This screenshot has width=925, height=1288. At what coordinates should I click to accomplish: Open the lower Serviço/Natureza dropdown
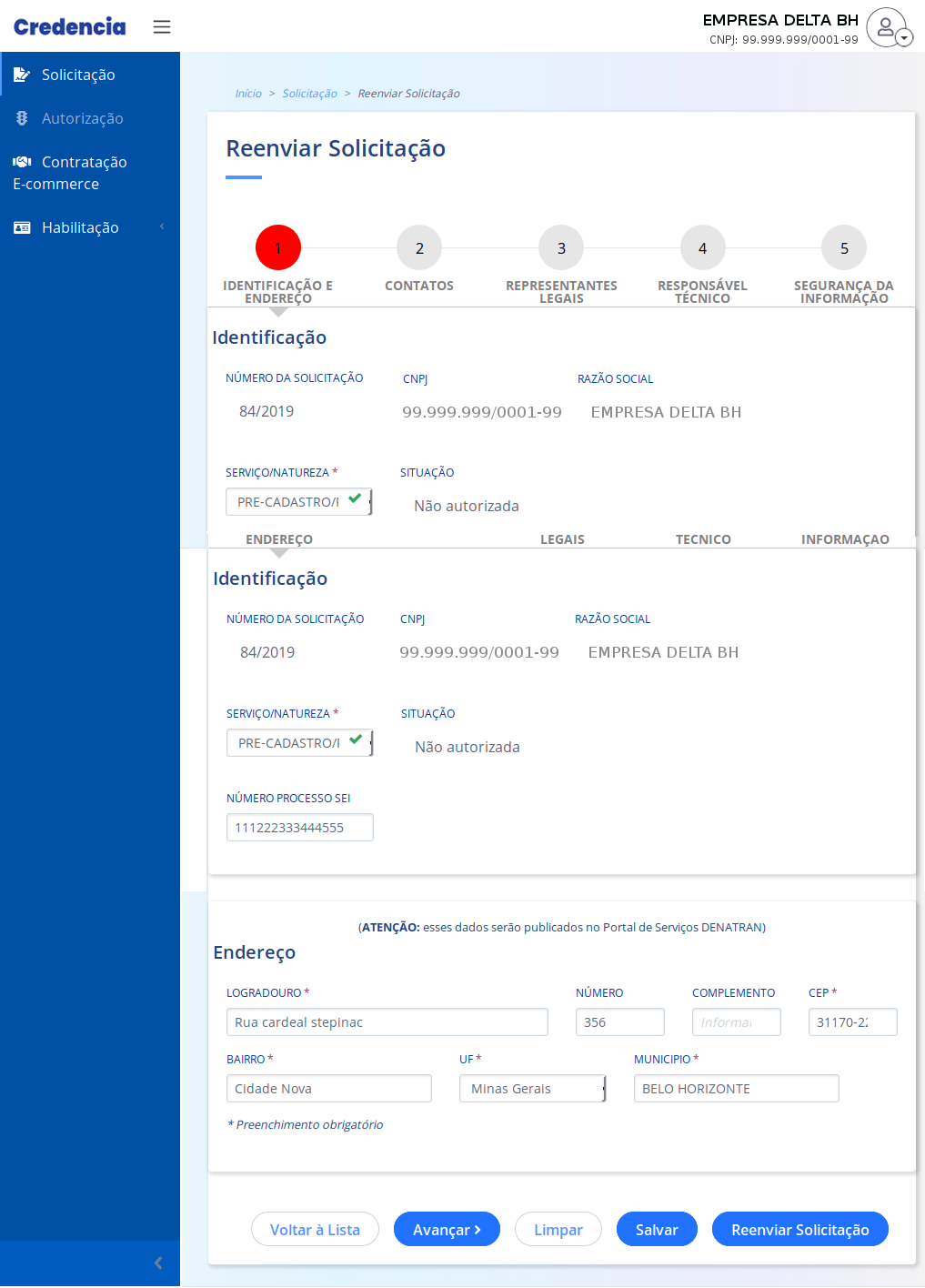point(299,743)
